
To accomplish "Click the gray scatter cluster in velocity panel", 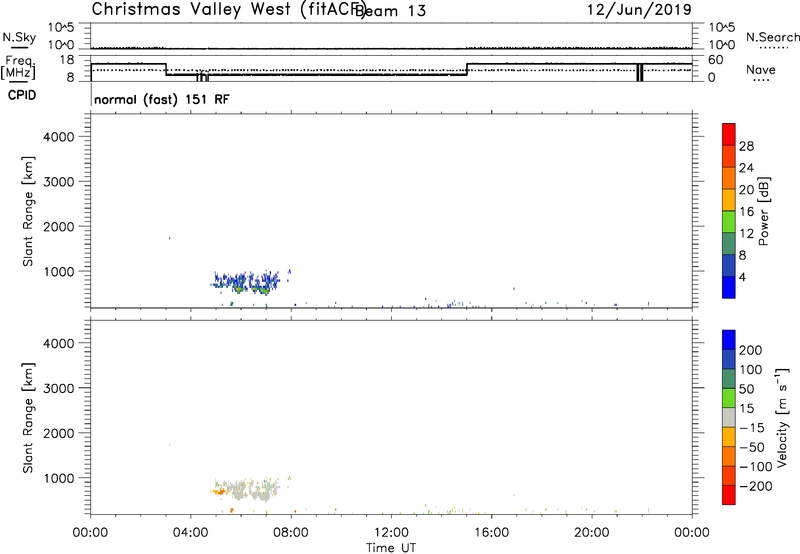I will 250,490.
